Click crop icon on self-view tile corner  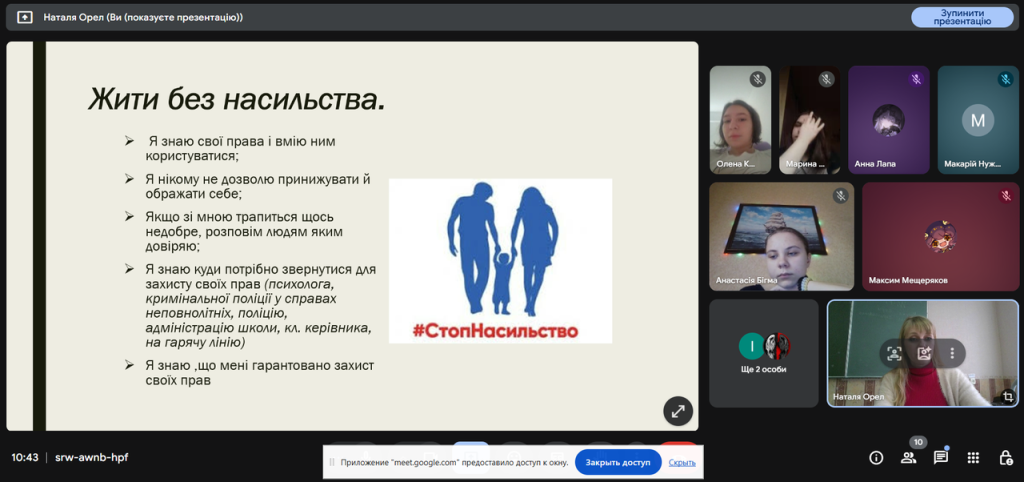coord(1008,397)
